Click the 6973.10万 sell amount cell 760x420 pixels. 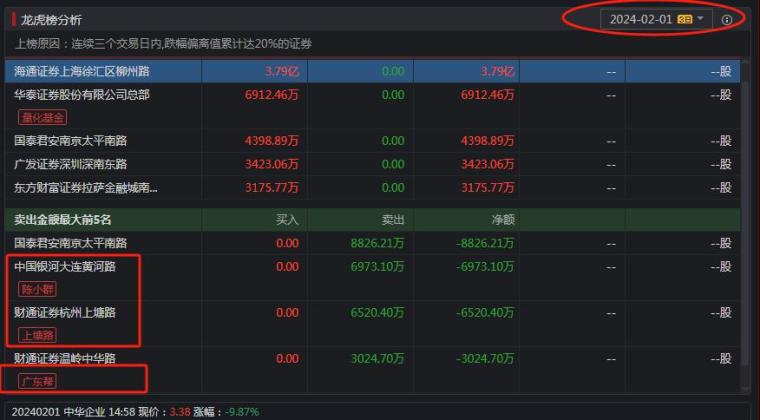377,266
